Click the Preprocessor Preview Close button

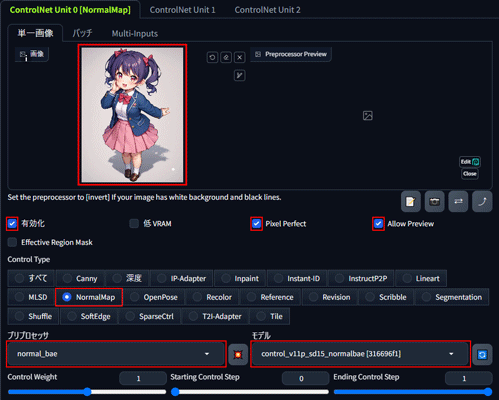470,174
